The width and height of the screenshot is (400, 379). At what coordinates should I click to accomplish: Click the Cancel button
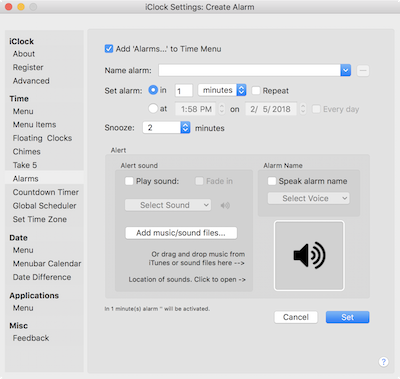click(x=296, y=317)
